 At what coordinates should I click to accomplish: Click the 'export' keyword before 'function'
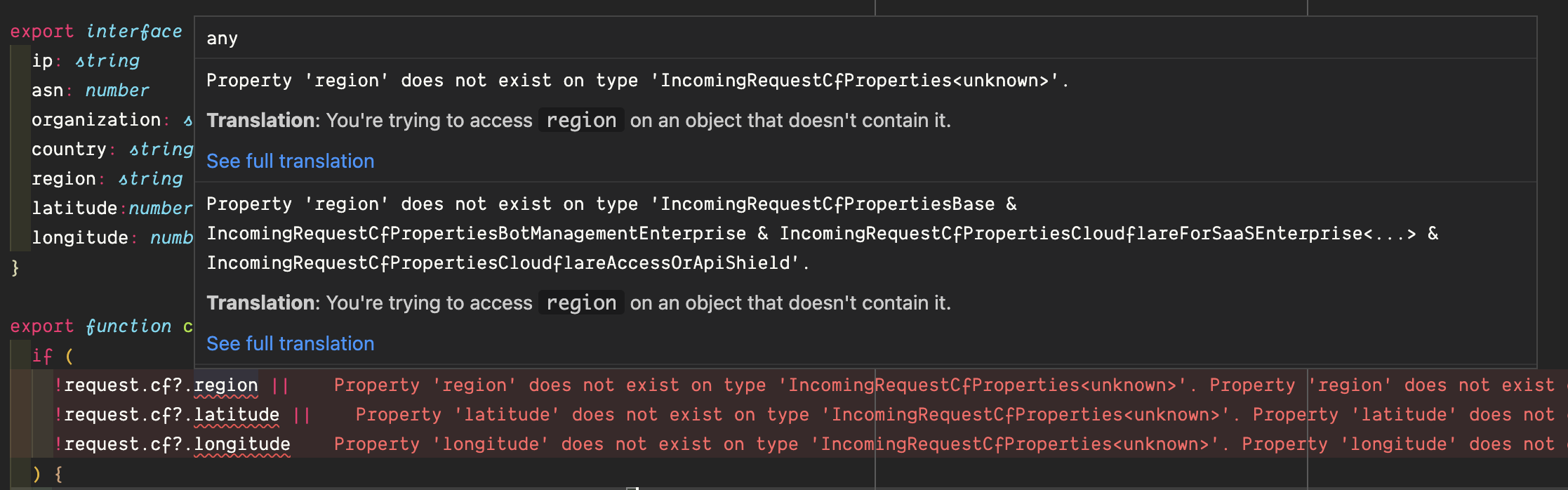(42, 325)
